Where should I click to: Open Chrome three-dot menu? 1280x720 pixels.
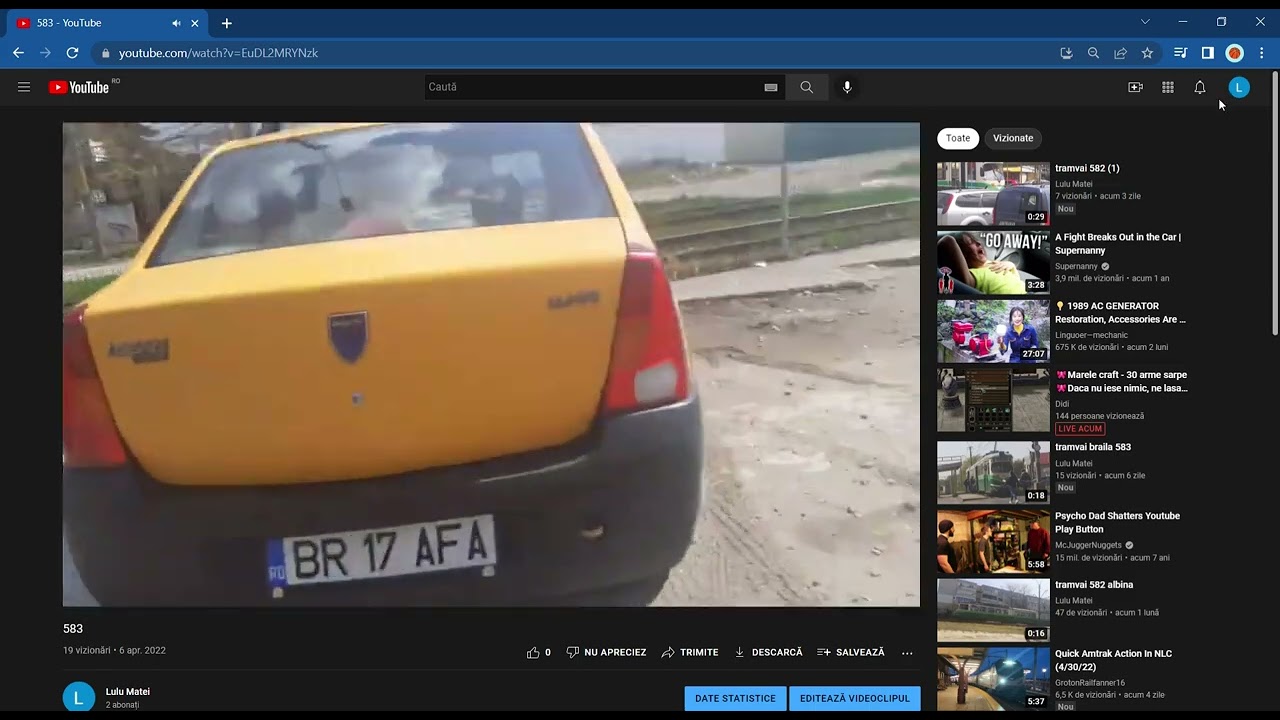1262,53
